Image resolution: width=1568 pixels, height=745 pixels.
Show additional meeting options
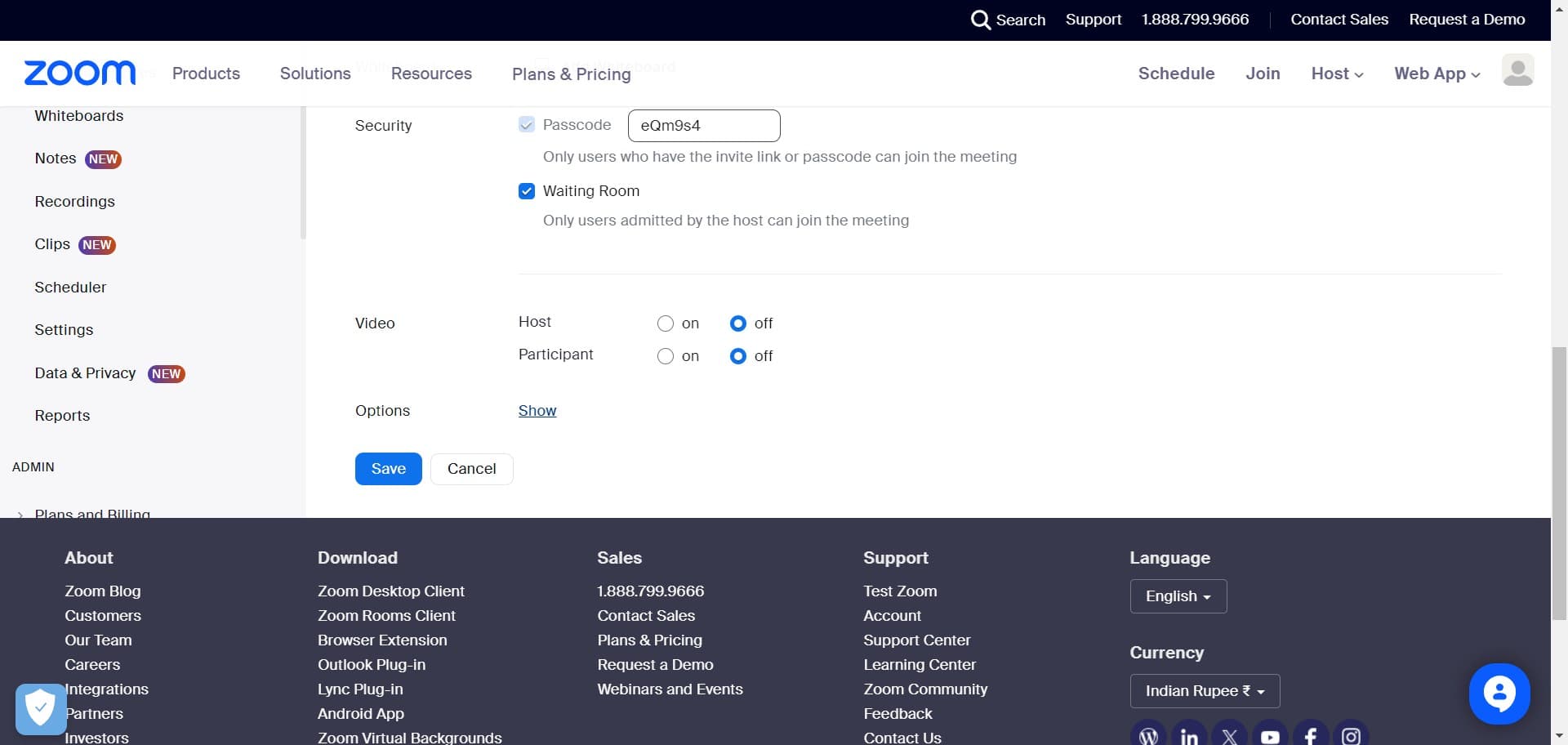pyautogui.click(x=537, y=410)
